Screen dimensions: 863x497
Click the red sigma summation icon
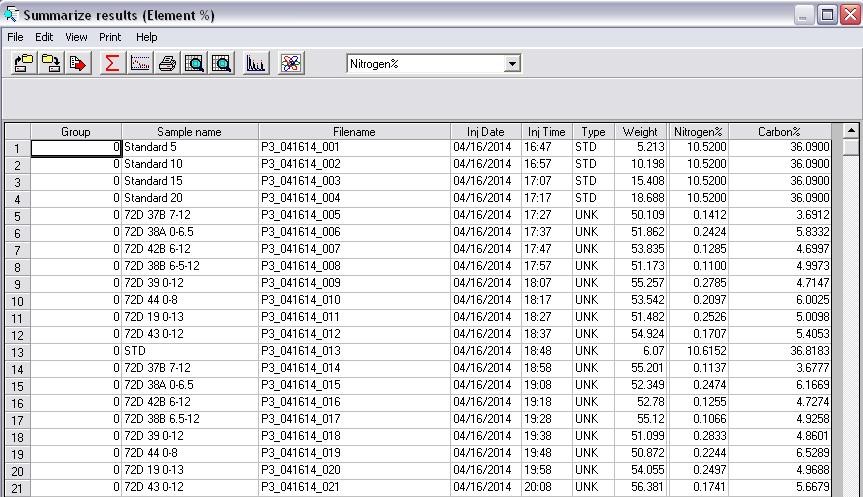click(111, 63)
